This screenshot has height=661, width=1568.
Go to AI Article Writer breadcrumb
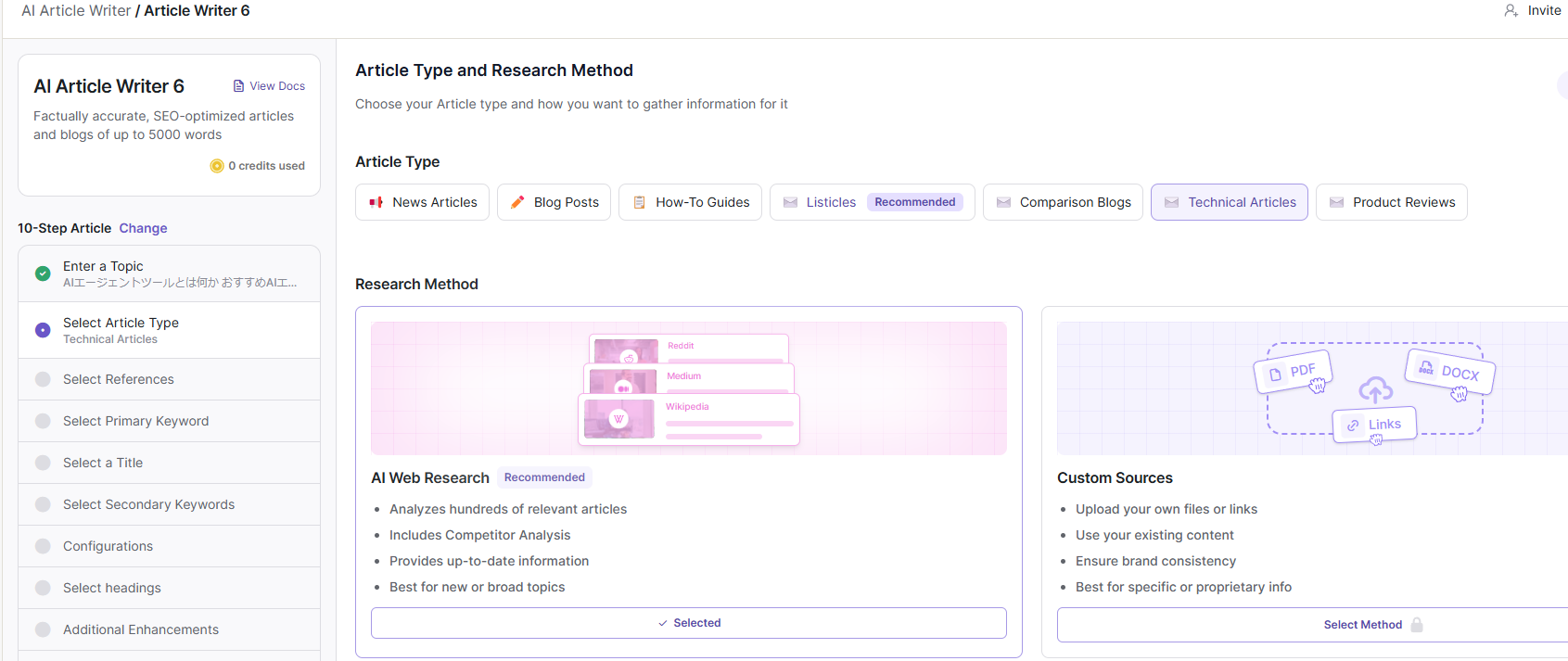point(76,10)
